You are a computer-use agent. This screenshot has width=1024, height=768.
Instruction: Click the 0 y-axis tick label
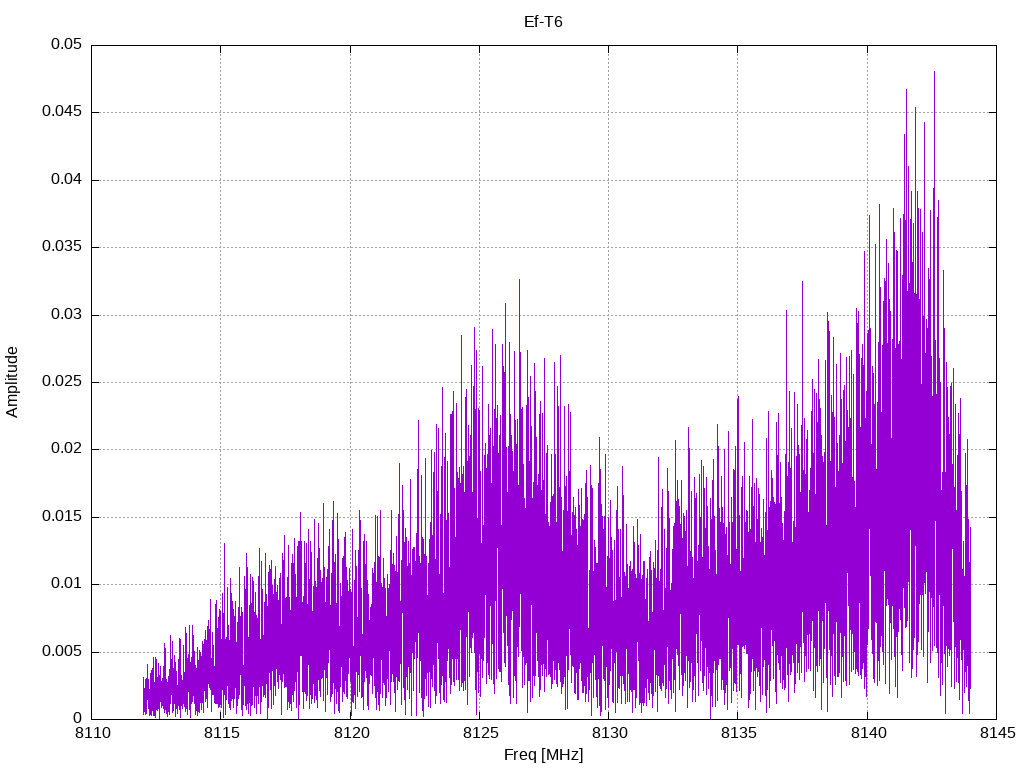tap(78, 718)
